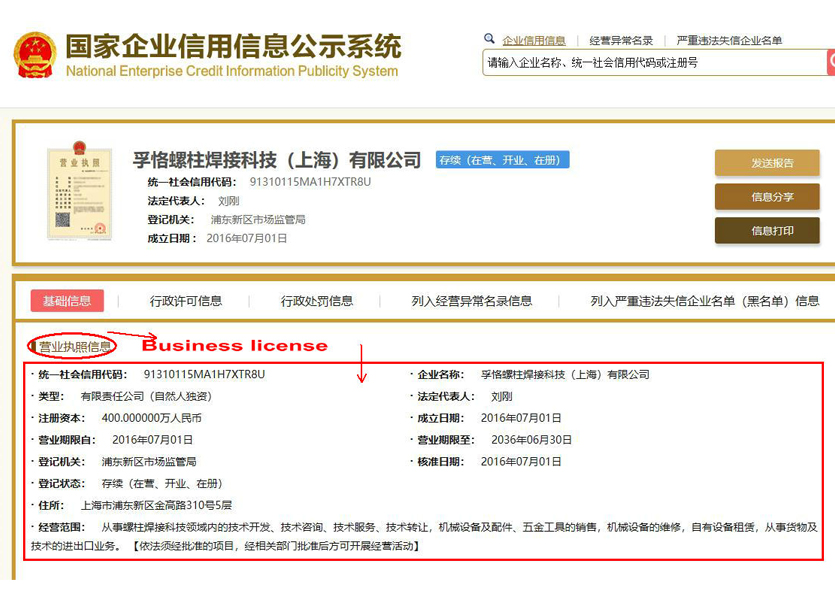
Task: Select the 严重违法失信企业名单 search category
Action: (729, 40)
